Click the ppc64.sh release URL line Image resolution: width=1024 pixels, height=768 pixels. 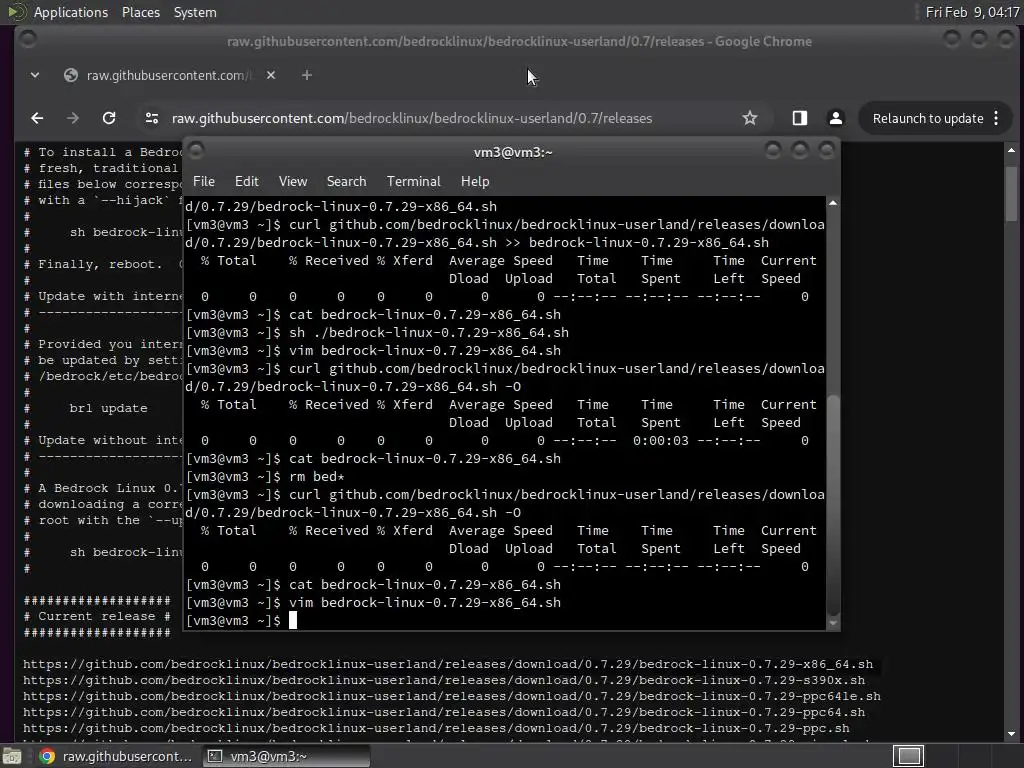[444, 712]
